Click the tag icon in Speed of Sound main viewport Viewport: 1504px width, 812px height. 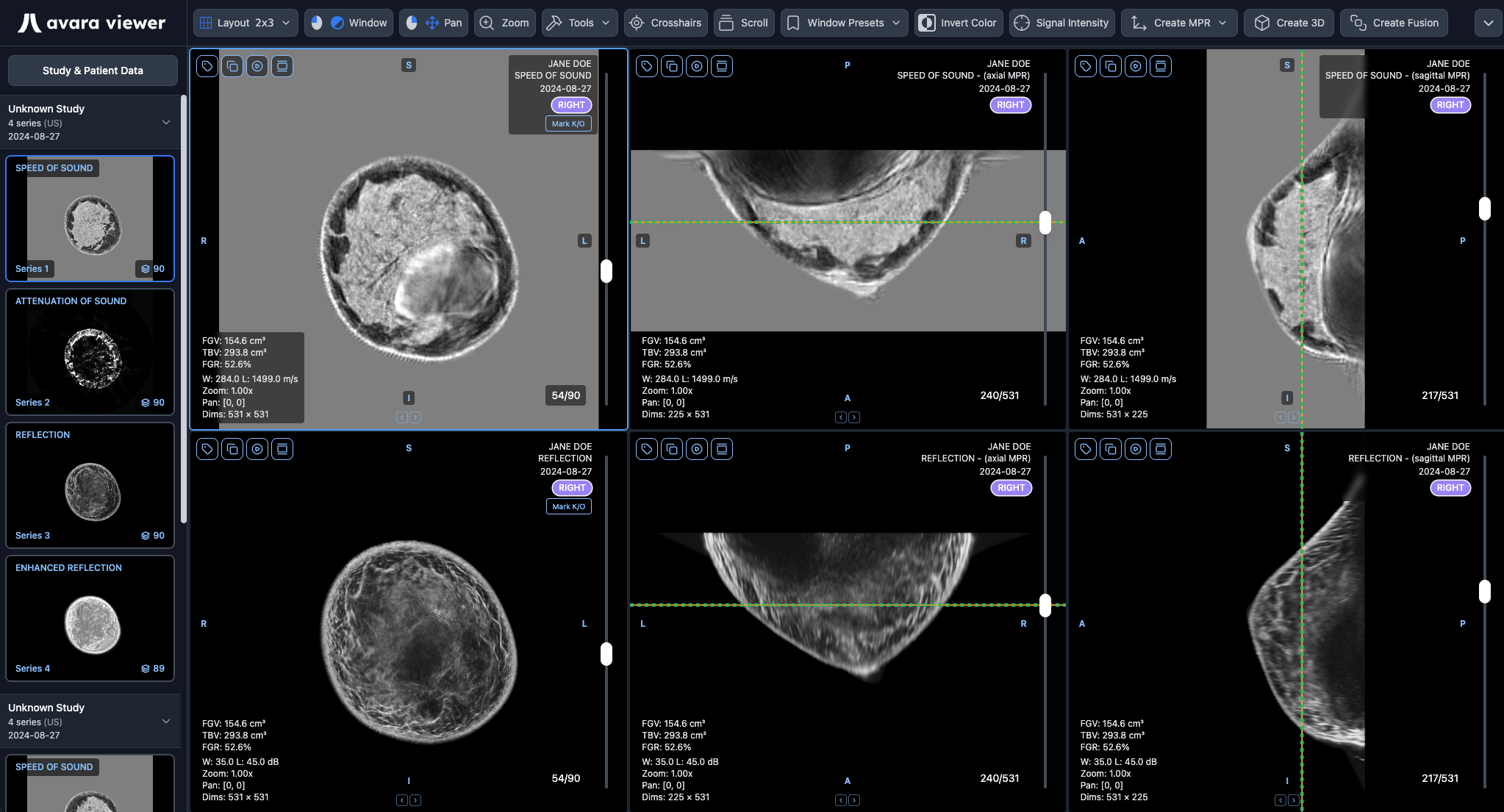(x=207, y=66)
